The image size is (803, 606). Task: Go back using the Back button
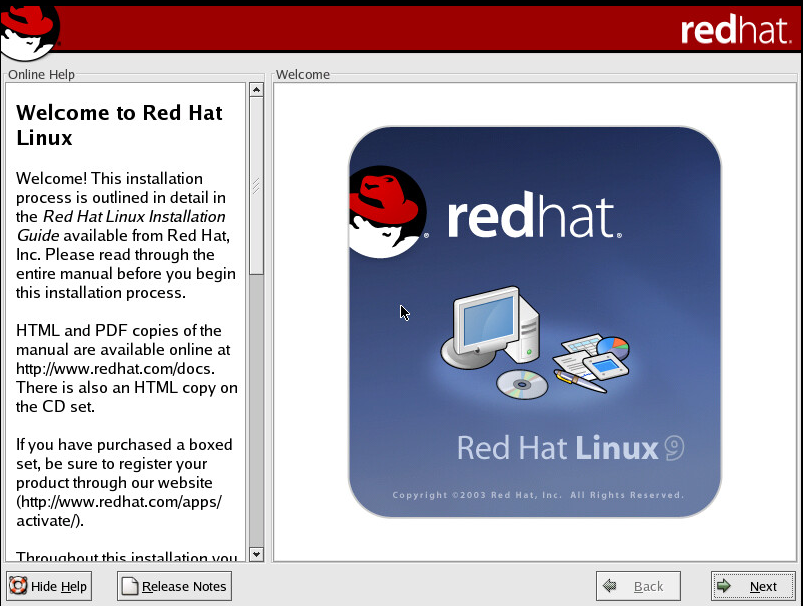(638, 587)
